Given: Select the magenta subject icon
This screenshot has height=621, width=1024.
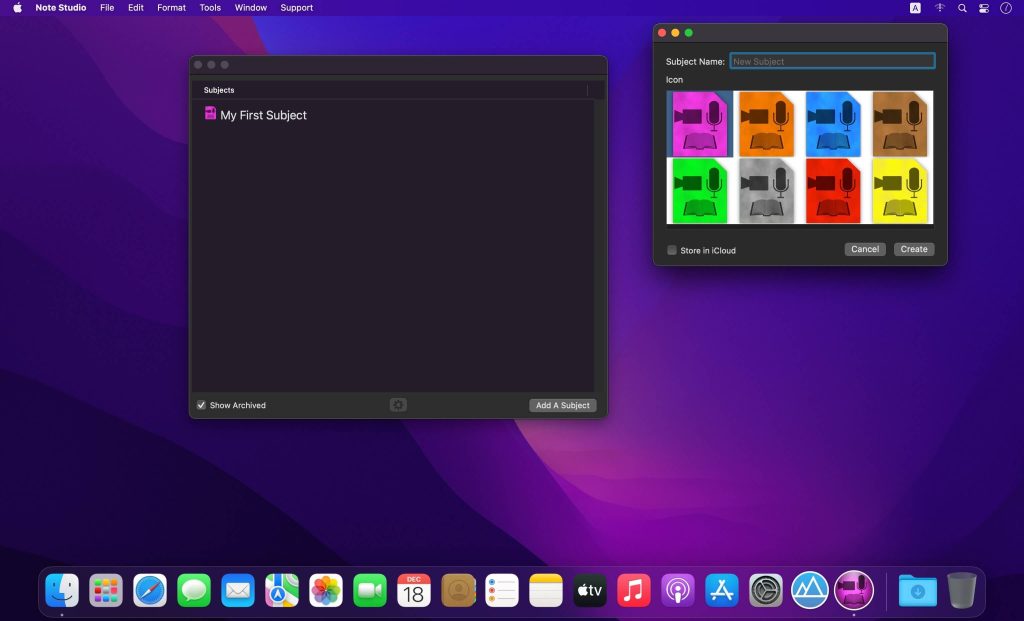Looking at the screenshot, I should click(x=700, y=124).
